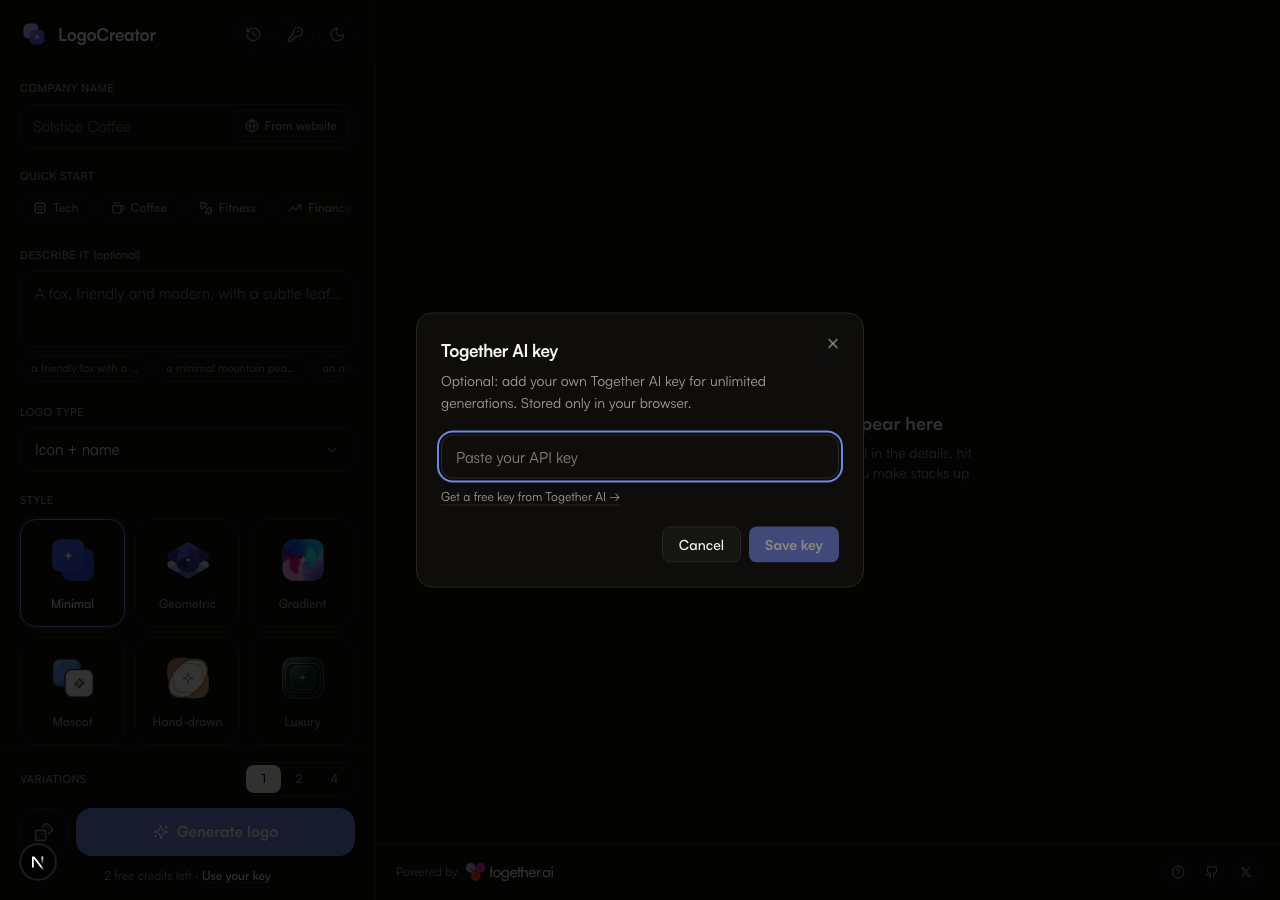Screen dimensions: 1280x900
Task: Click the Use your key link
Action: pyautogui.click(x=236, y=876)
